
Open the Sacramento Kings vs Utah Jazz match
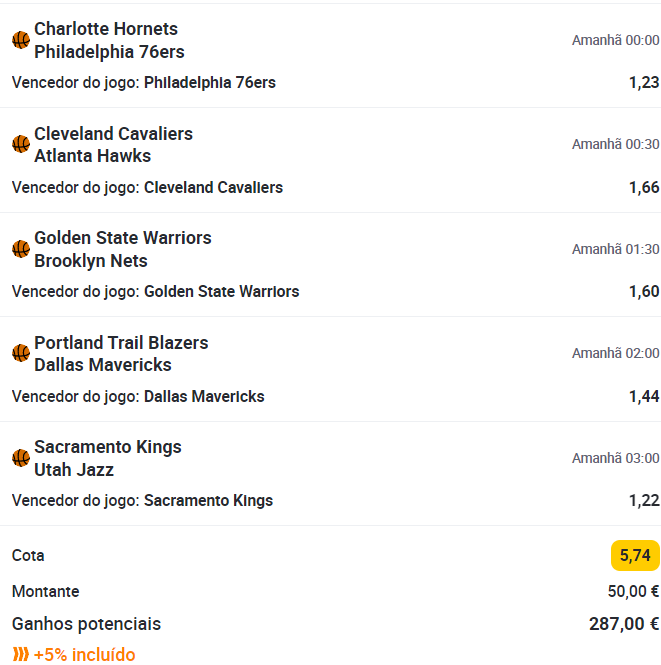pyautogui.click(x=107, y=458)
